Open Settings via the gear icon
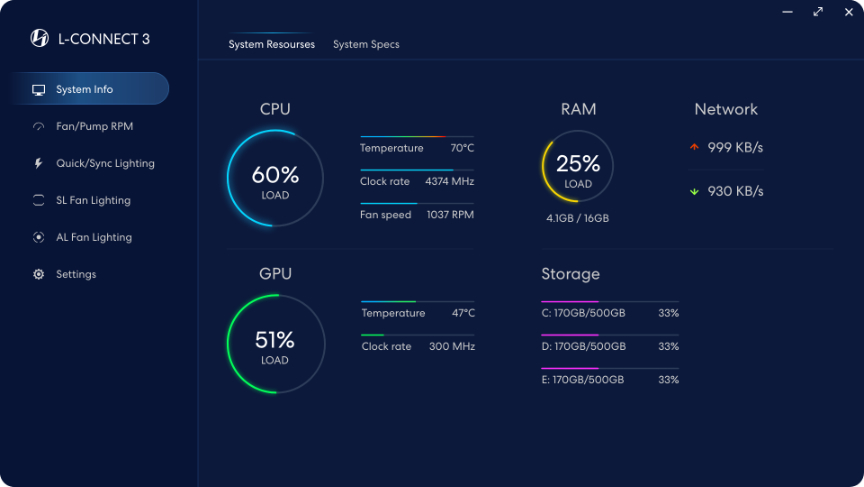864x487 pixels. [x=39, y=274]
